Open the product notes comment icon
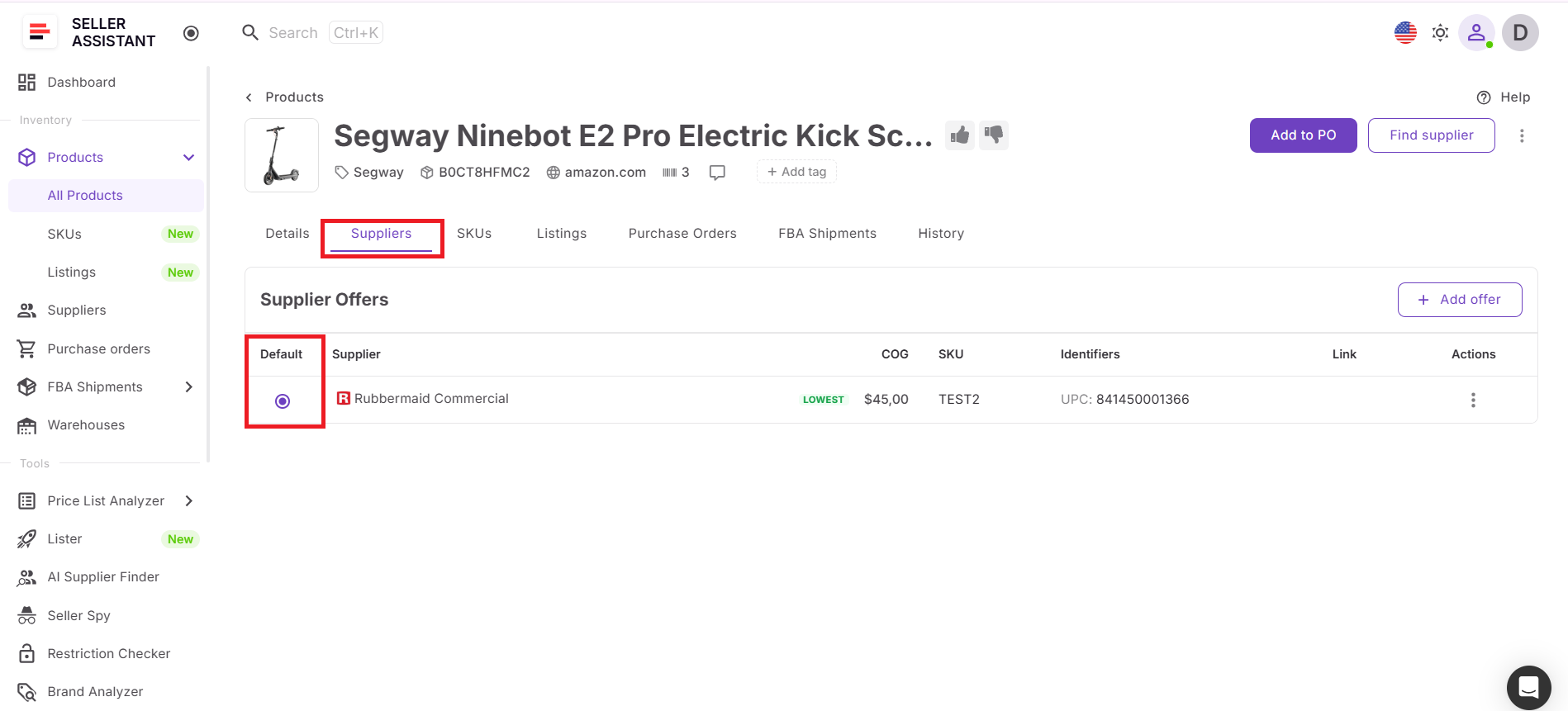 click(718, 173)
